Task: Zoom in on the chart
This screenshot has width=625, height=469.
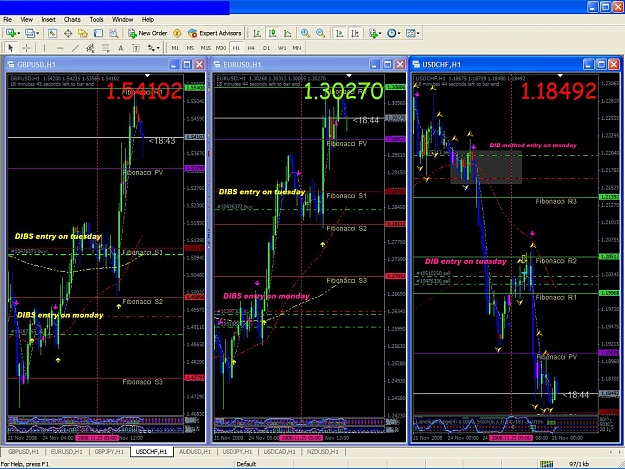Action: (305, 33)
